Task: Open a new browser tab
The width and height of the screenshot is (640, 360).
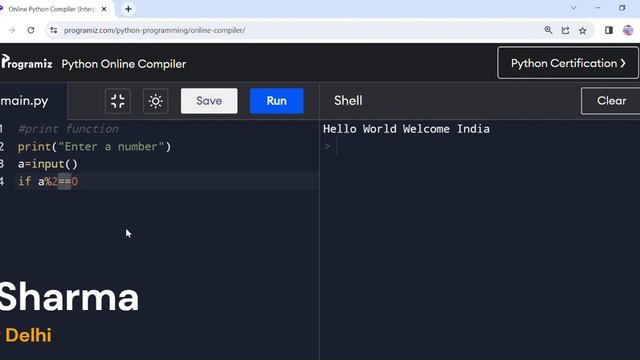Action: point(128,9)
